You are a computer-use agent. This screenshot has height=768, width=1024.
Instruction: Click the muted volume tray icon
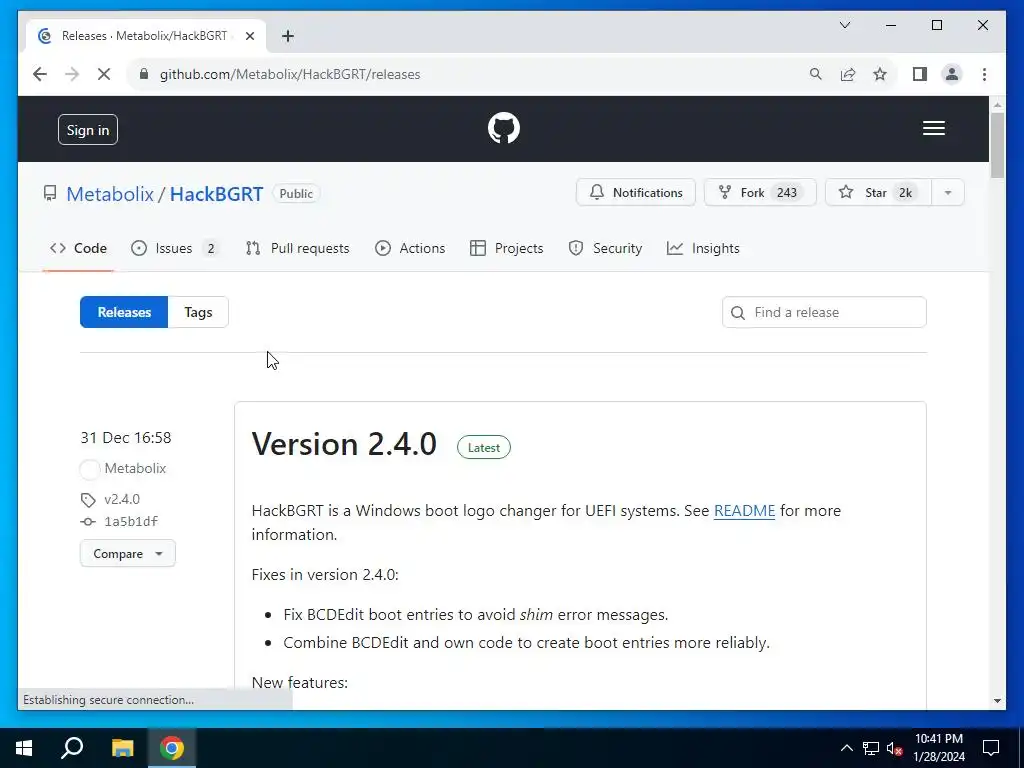coord(894,748)
